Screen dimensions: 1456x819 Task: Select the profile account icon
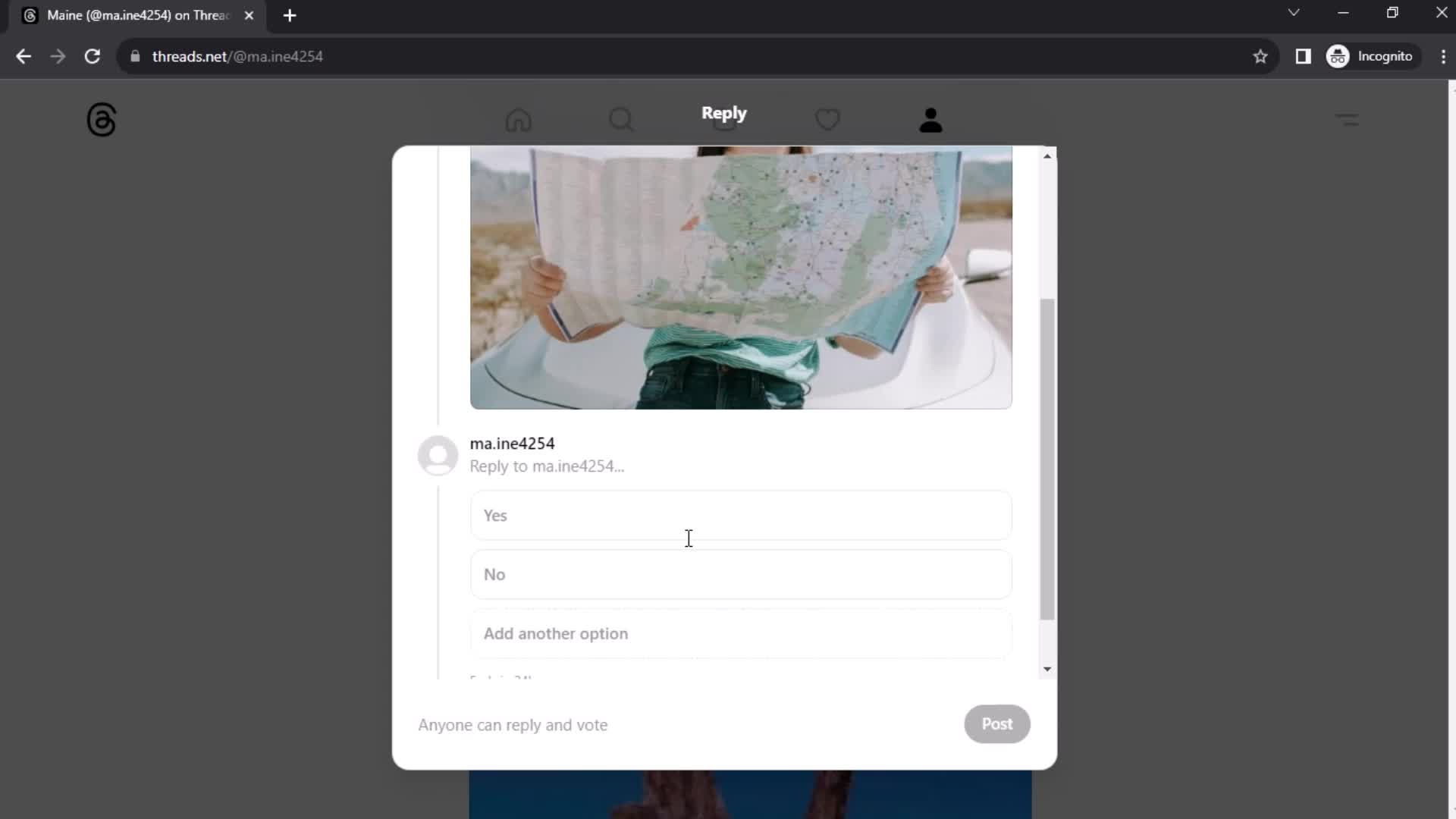[x=929, y=119]
